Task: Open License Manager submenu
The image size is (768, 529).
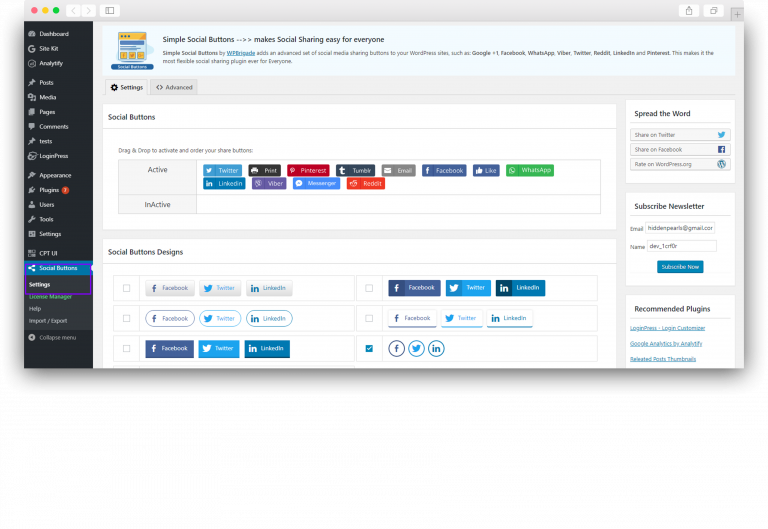Action: 50,296
